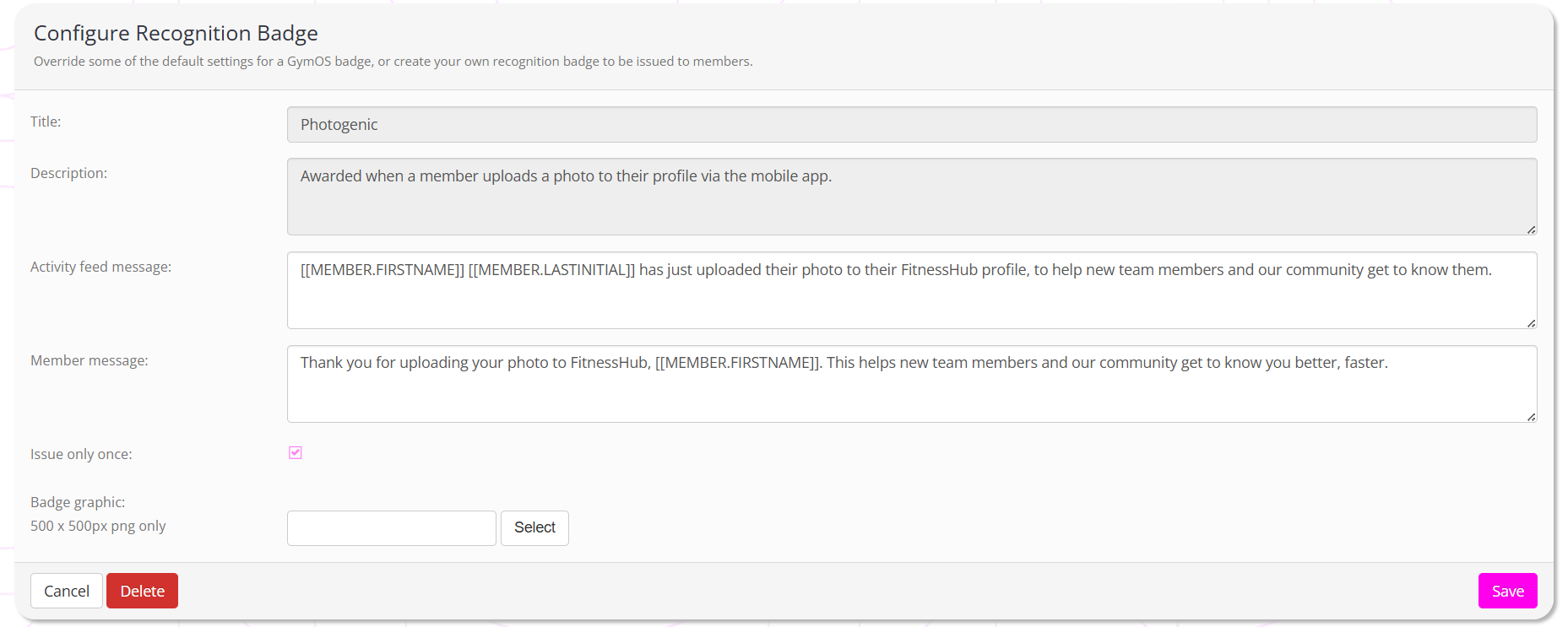1568x627 pixels.
Task: Click the "Member message:" label
Action: [89, 360]
